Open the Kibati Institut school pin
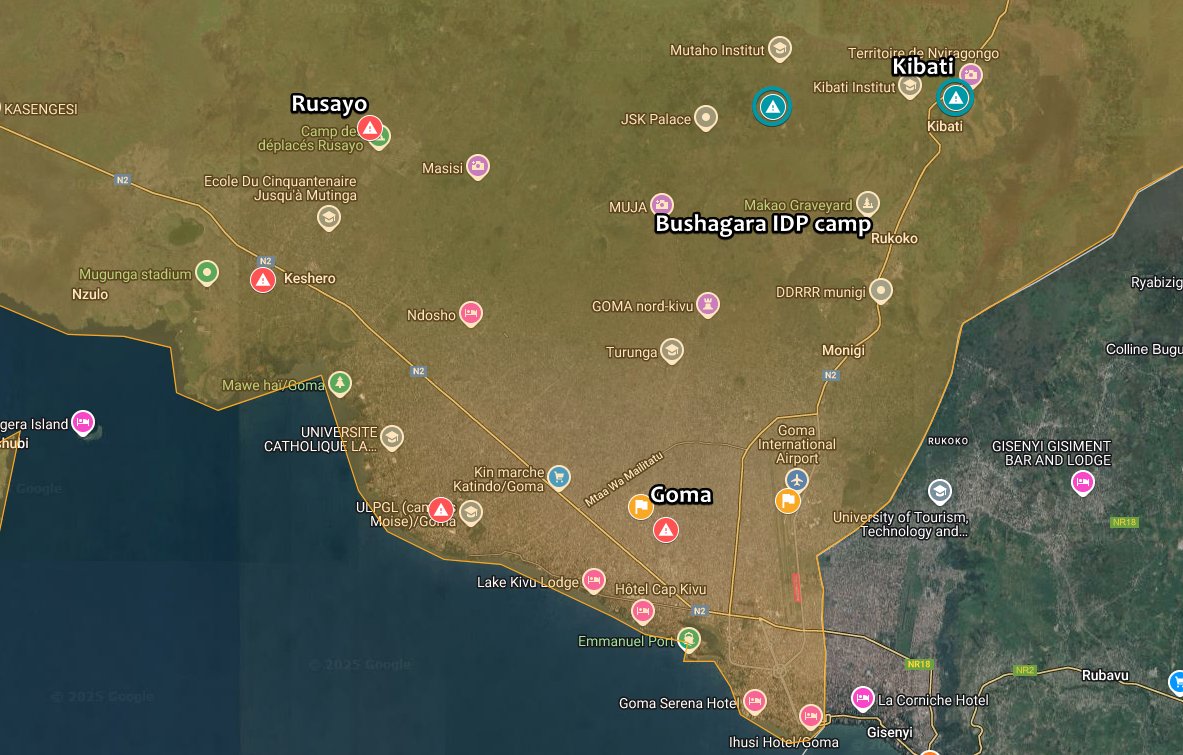Screen dimensions: 1183x755 909,86
